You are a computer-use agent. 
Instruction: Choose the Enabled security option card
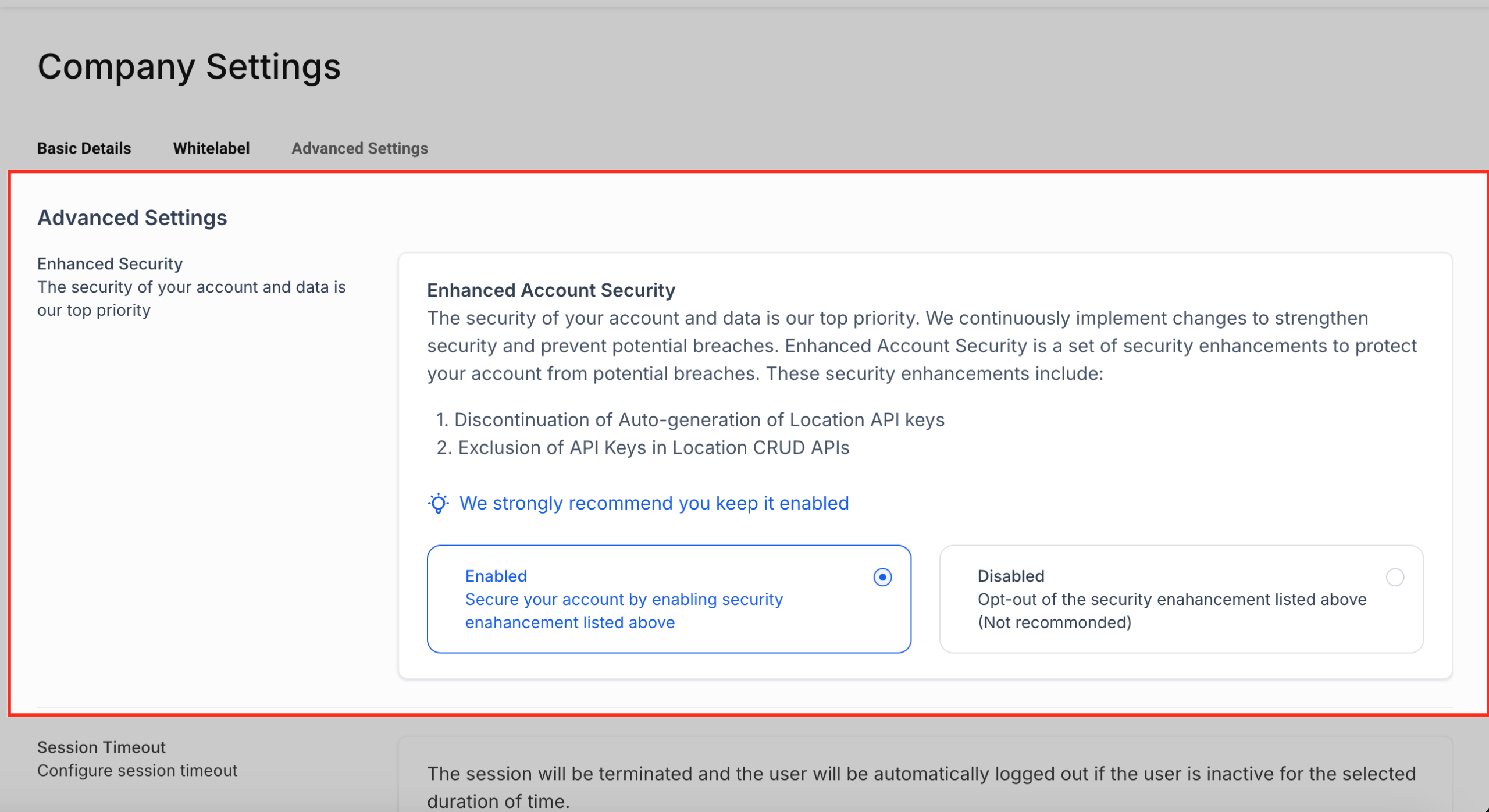[669, 599]
